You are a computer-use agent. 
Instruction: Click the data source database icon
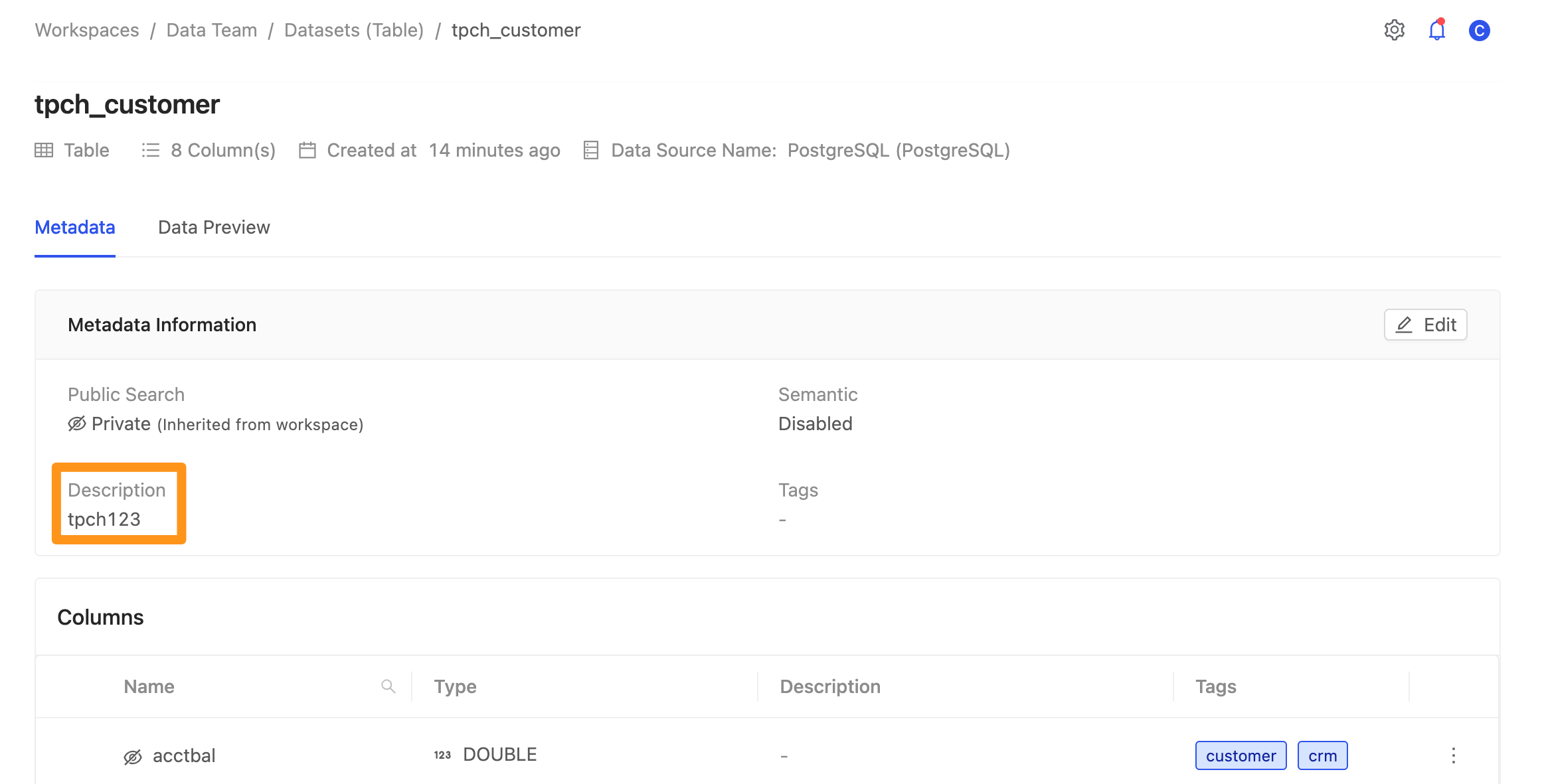click(x=591, y=151)
